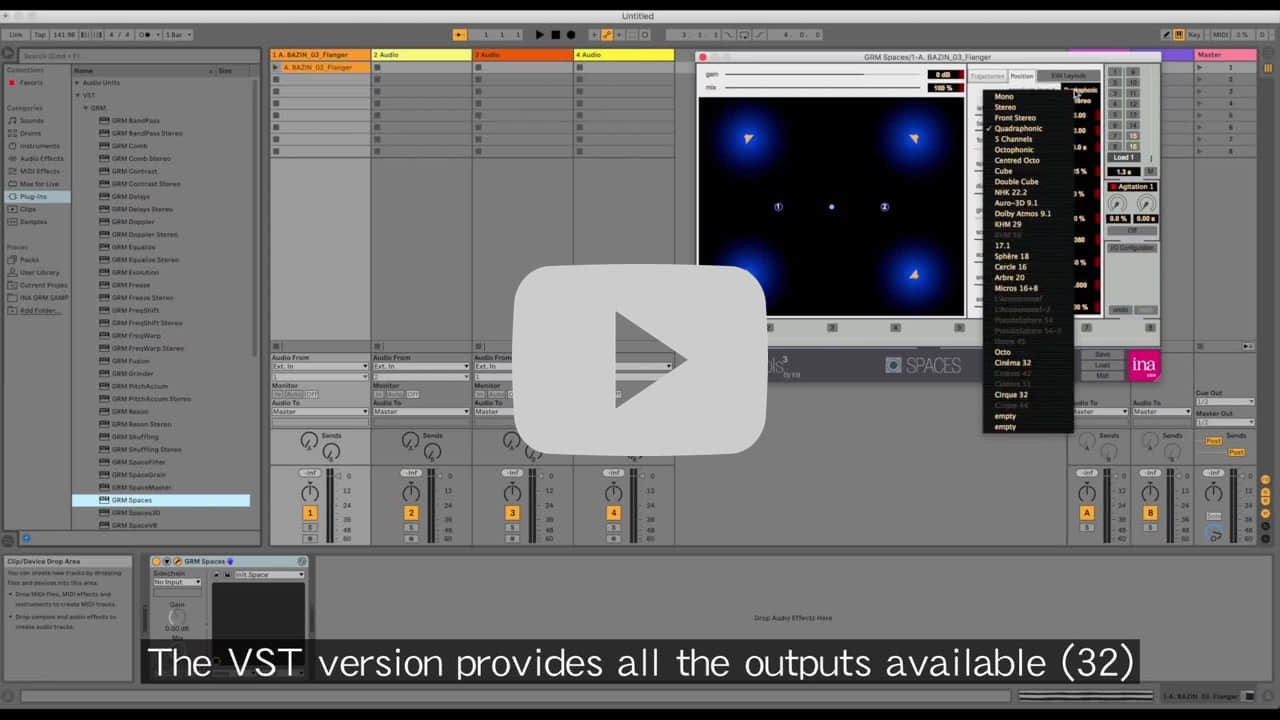
Task: Expand the Audio Units folder
Action: click(x=77, y=83)
